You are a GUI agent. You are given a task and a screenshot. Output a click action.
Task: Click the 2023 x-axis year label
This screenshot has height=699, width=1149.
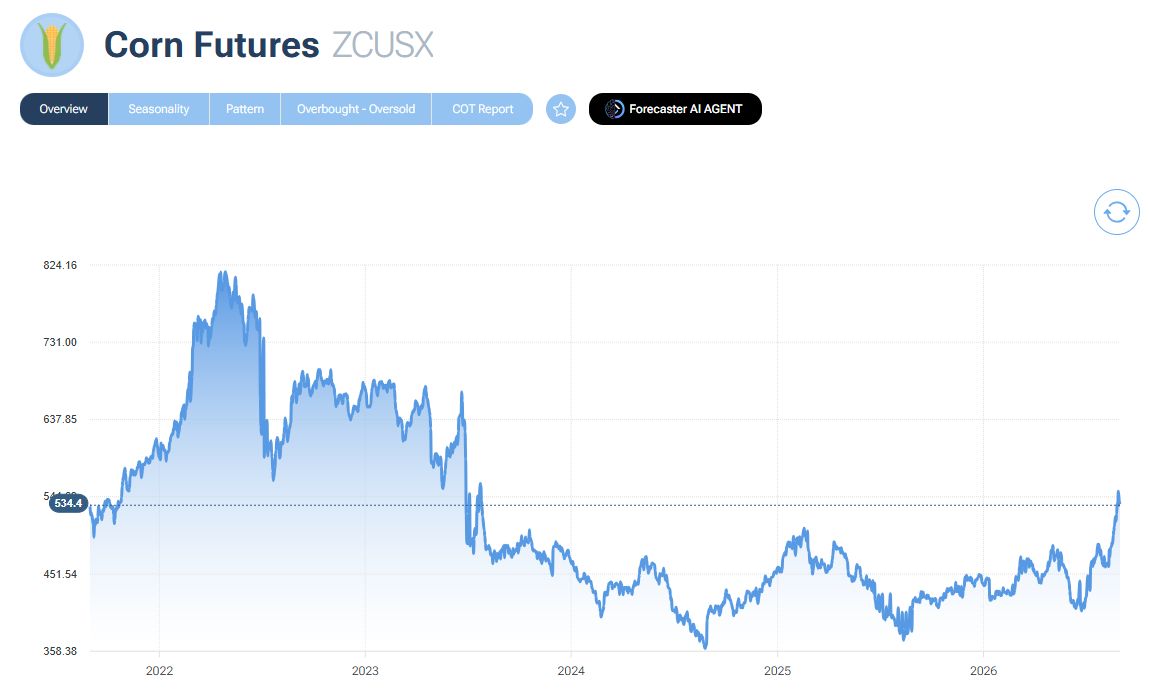point(365,670)
